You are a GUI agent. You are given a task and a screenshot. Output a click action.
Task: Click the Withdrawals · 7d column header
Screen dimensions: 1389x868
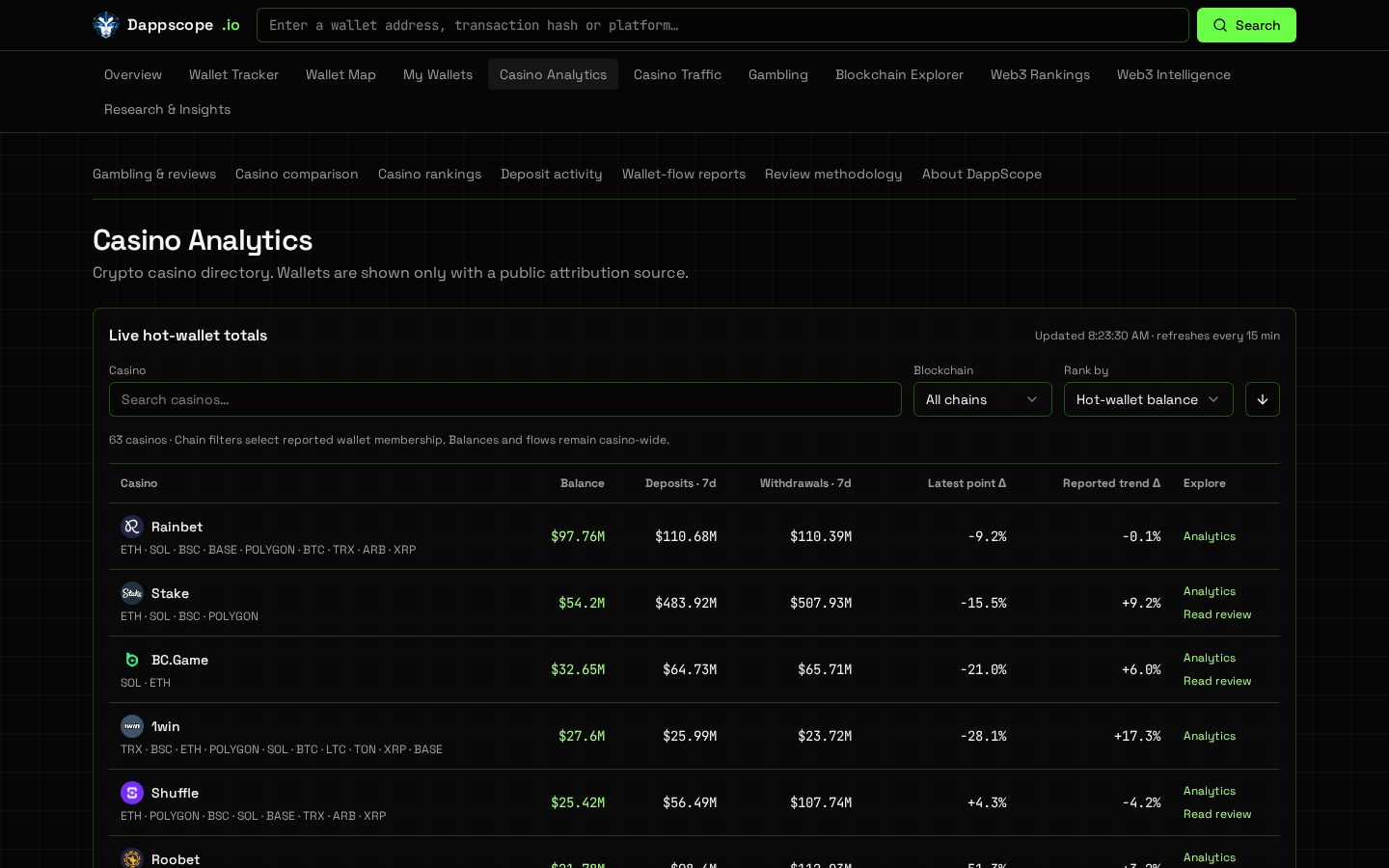point(805,483)
